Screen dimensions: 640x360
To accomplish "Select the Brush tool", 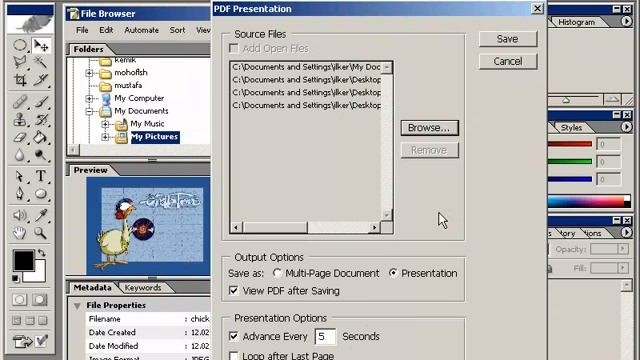I will point(41,102).
